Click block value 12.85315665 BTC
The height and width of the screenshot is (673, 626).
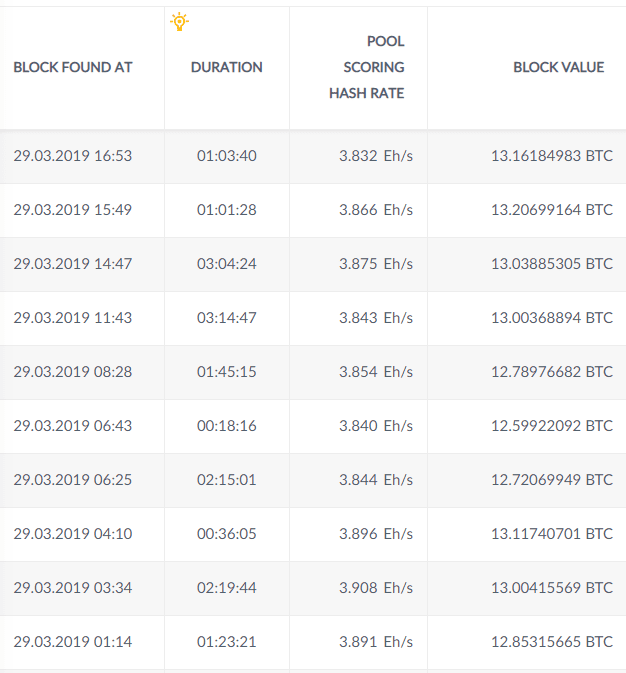click(552, 642)
